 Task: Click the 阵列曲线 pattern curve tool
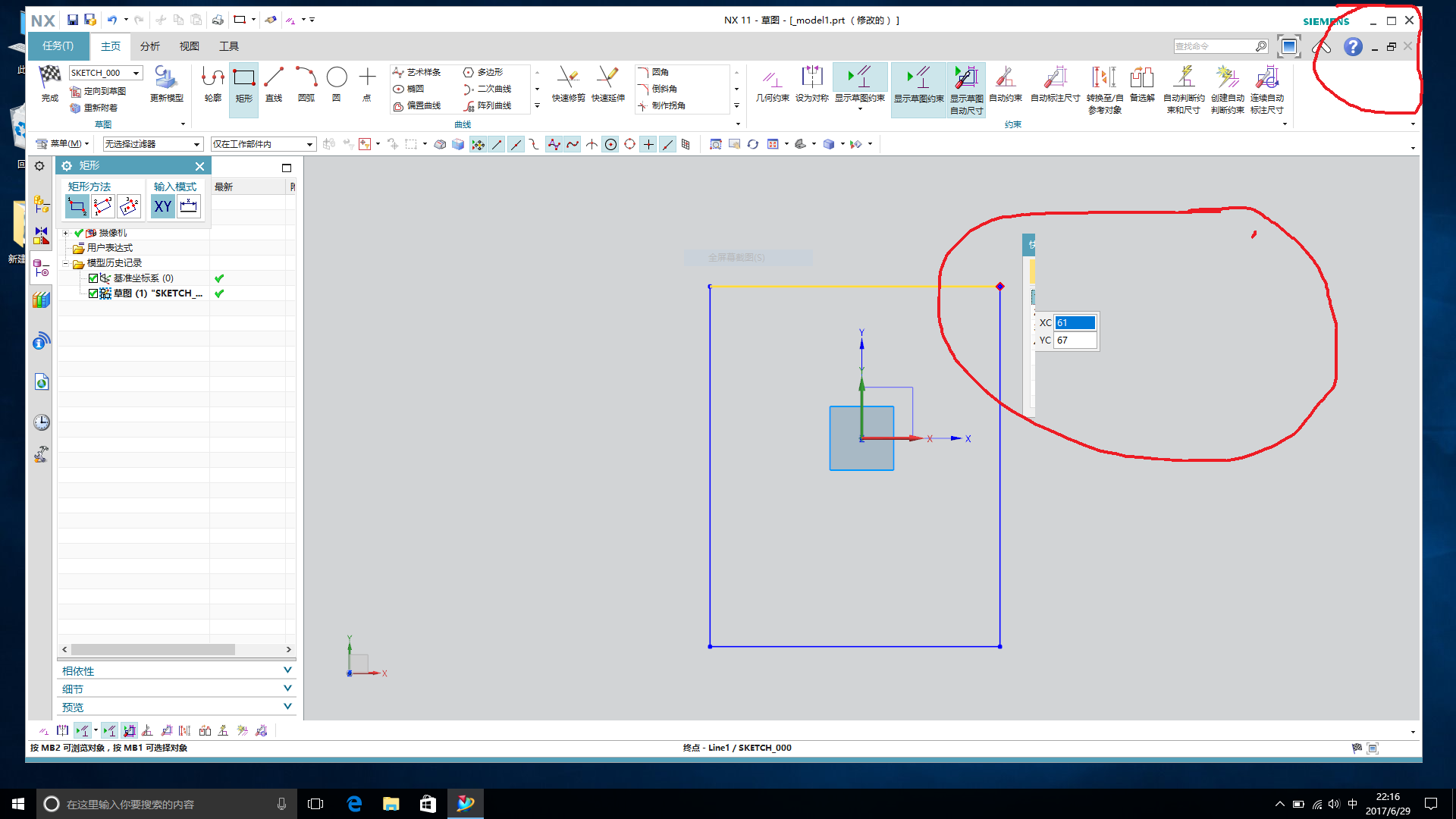pyautogui.click(x=487, y=105)
